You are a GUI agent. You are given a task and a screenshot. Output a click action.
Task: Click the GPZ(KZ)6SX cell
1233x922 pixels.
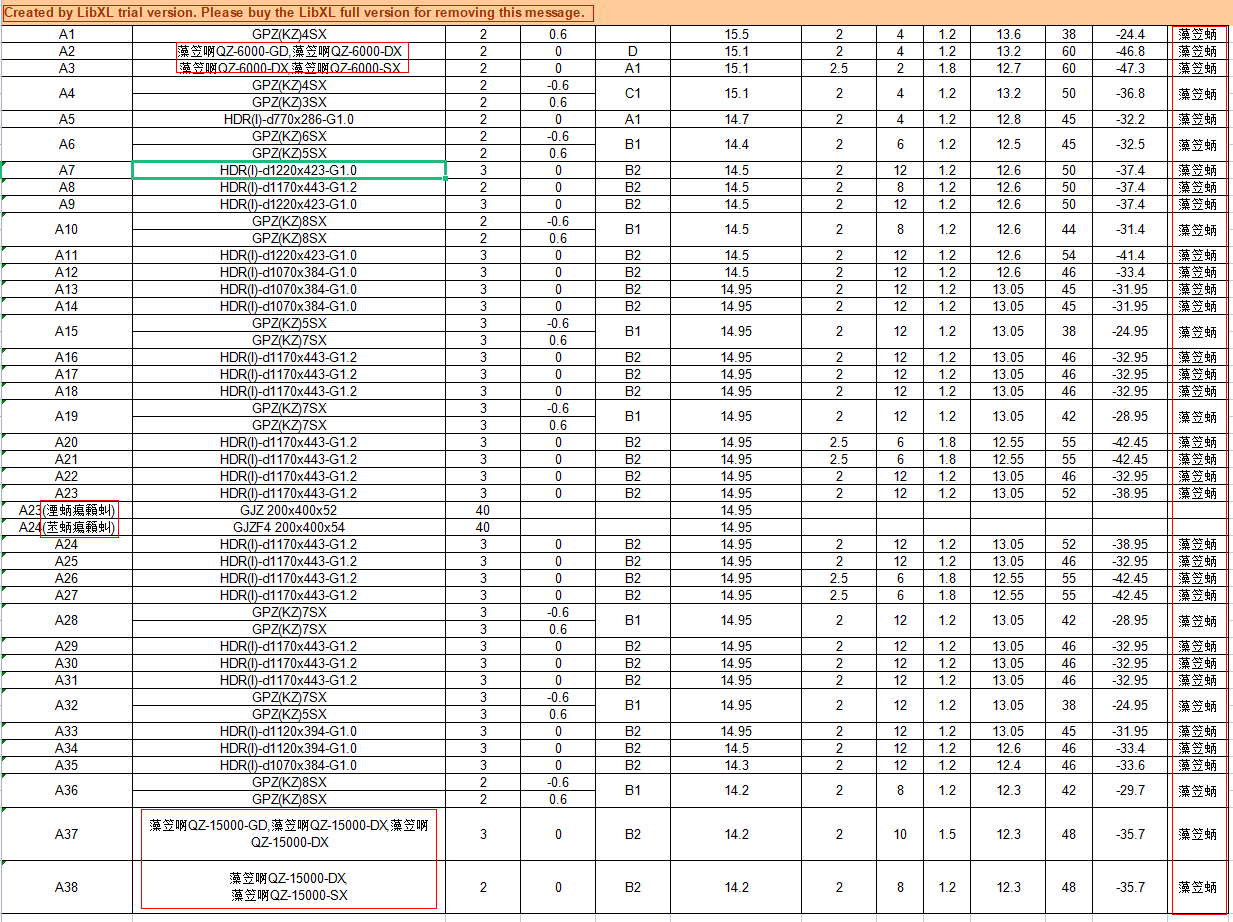point(288,136)
